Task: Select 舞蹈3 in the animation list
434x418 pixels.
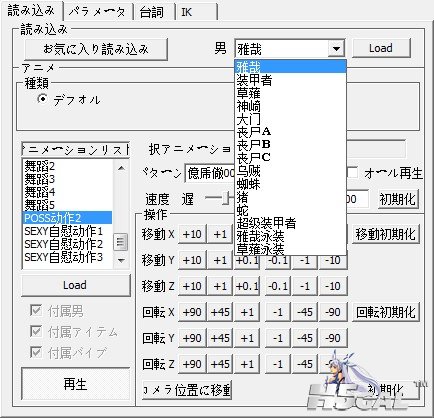Action: click(67, 179)
